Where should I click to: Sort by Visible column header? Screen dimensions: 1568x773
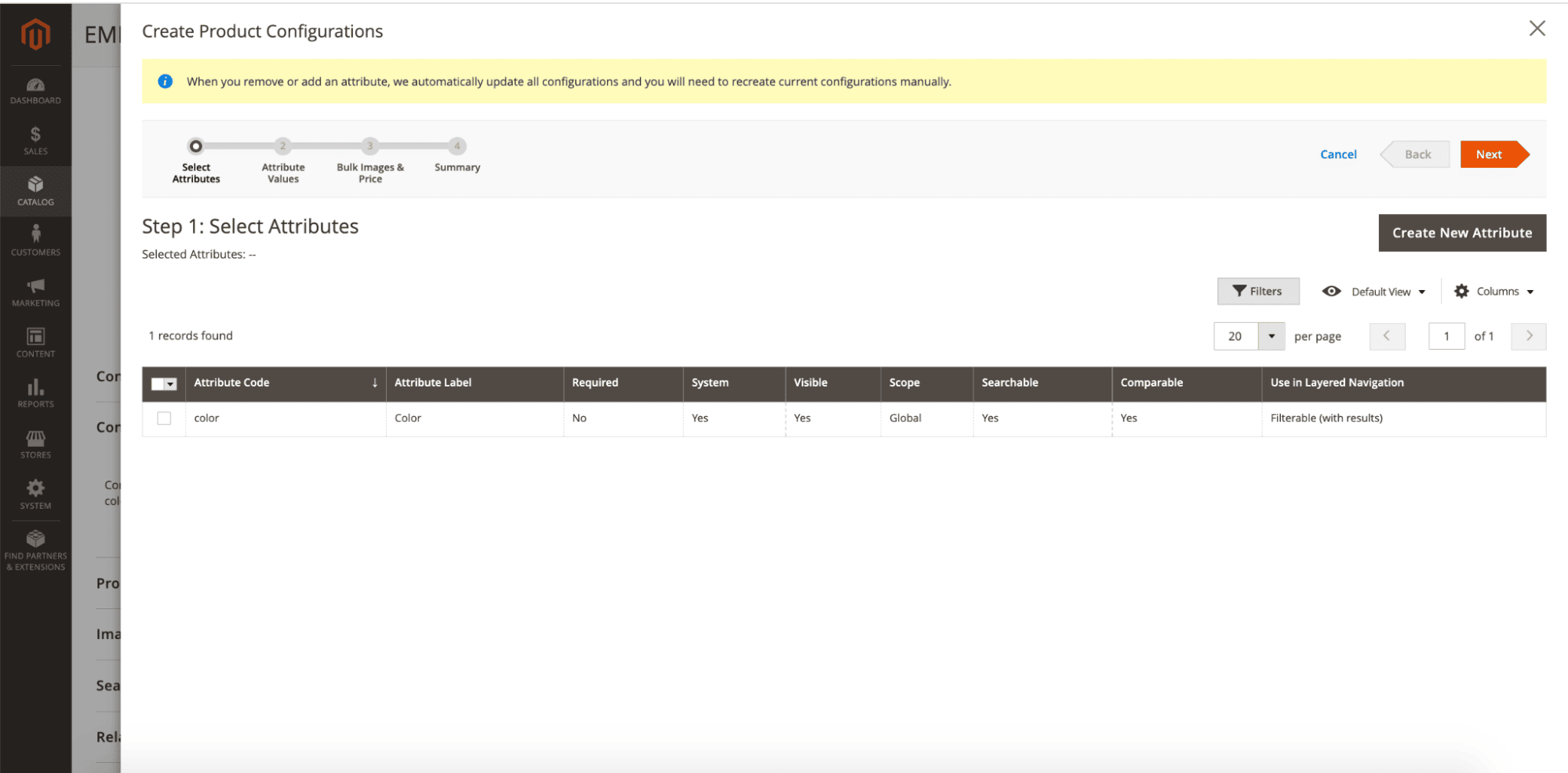[833, 383]
